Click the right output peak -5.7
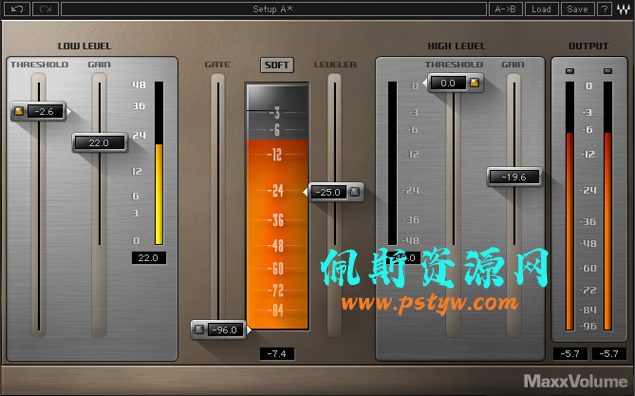Viewport: 635px width, 396px height. [609, 353]
